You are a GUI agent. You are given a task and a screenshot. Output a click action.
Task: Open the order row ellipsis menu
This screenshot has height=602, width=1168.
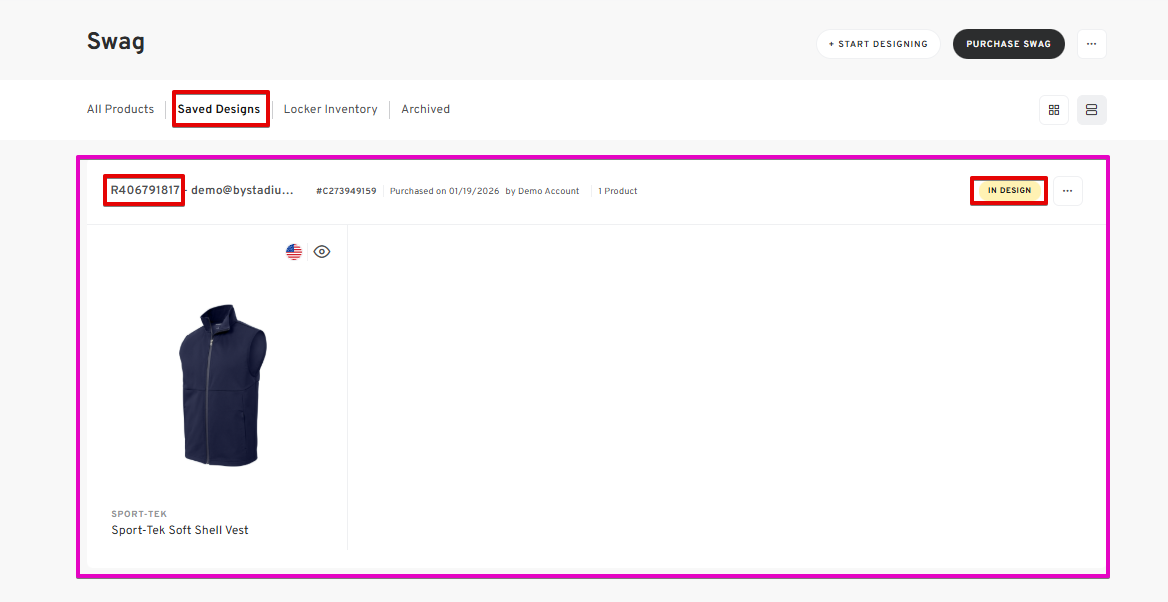1067,191
